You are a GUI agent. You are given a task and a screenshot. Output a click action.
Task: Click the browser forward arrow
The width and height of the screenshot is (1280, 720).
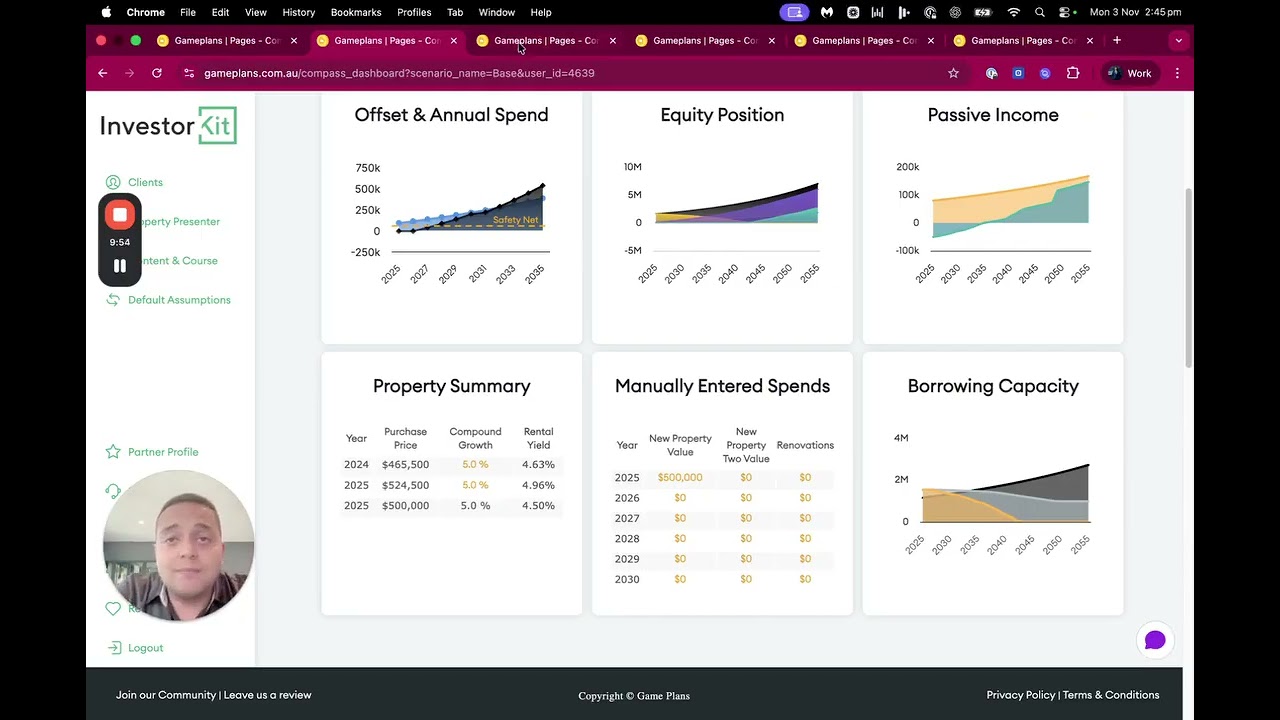(x=129, y=73)
